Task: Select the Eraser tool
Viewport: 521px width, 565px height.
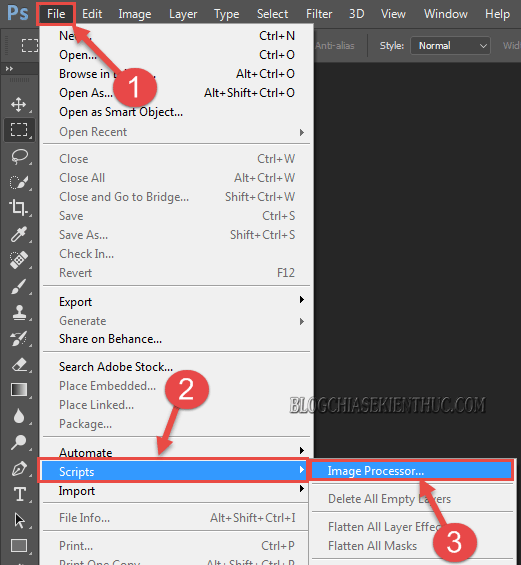Action: [19, 364]
